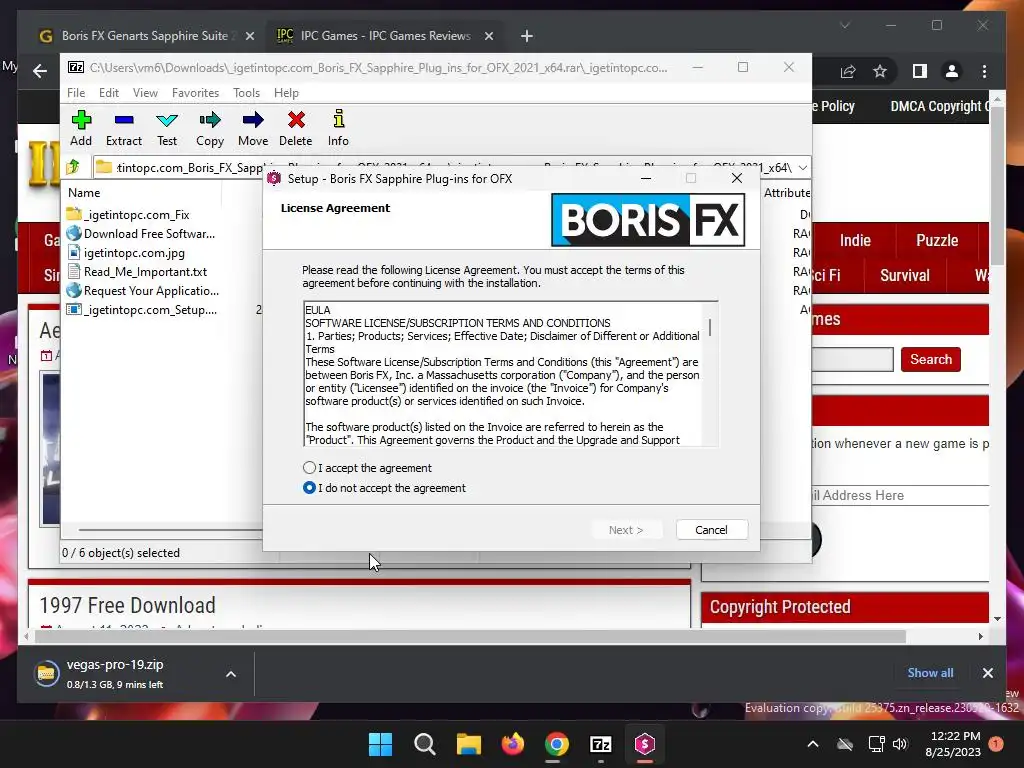1024x768 pixels.
Task: Click Next in the setup wizard
Action: [626, 530]
